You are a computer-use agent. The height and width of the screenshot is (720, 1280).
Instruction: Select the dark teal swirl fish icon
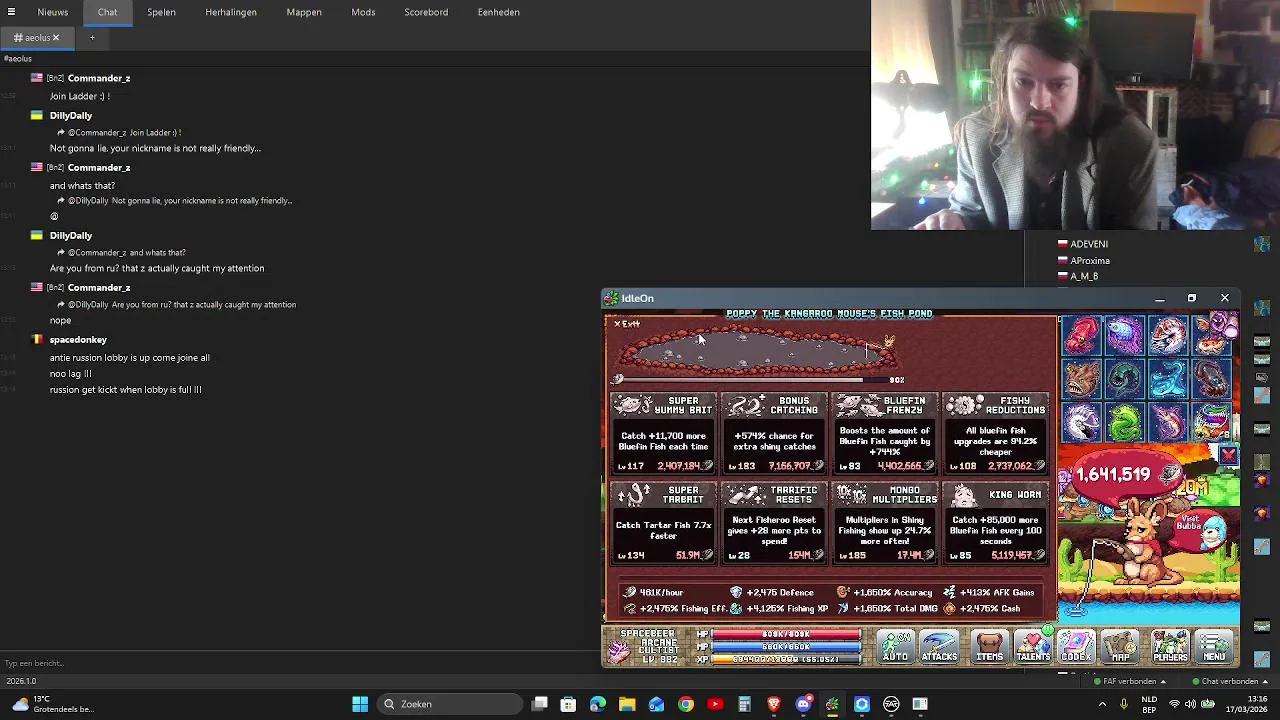click(x=1124, y=380)
